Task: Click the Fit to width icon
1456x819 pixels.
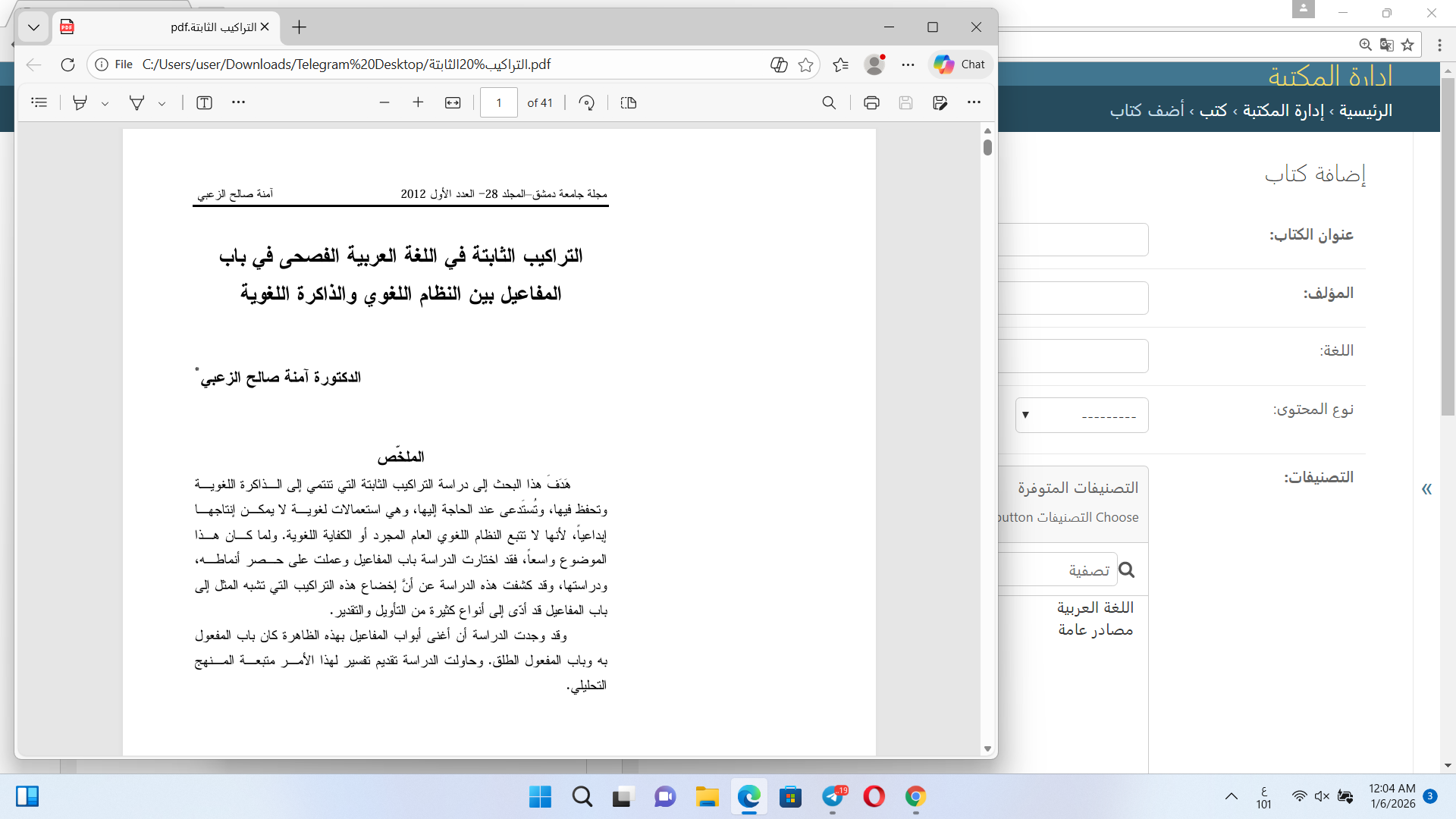Action: (453, 102)
